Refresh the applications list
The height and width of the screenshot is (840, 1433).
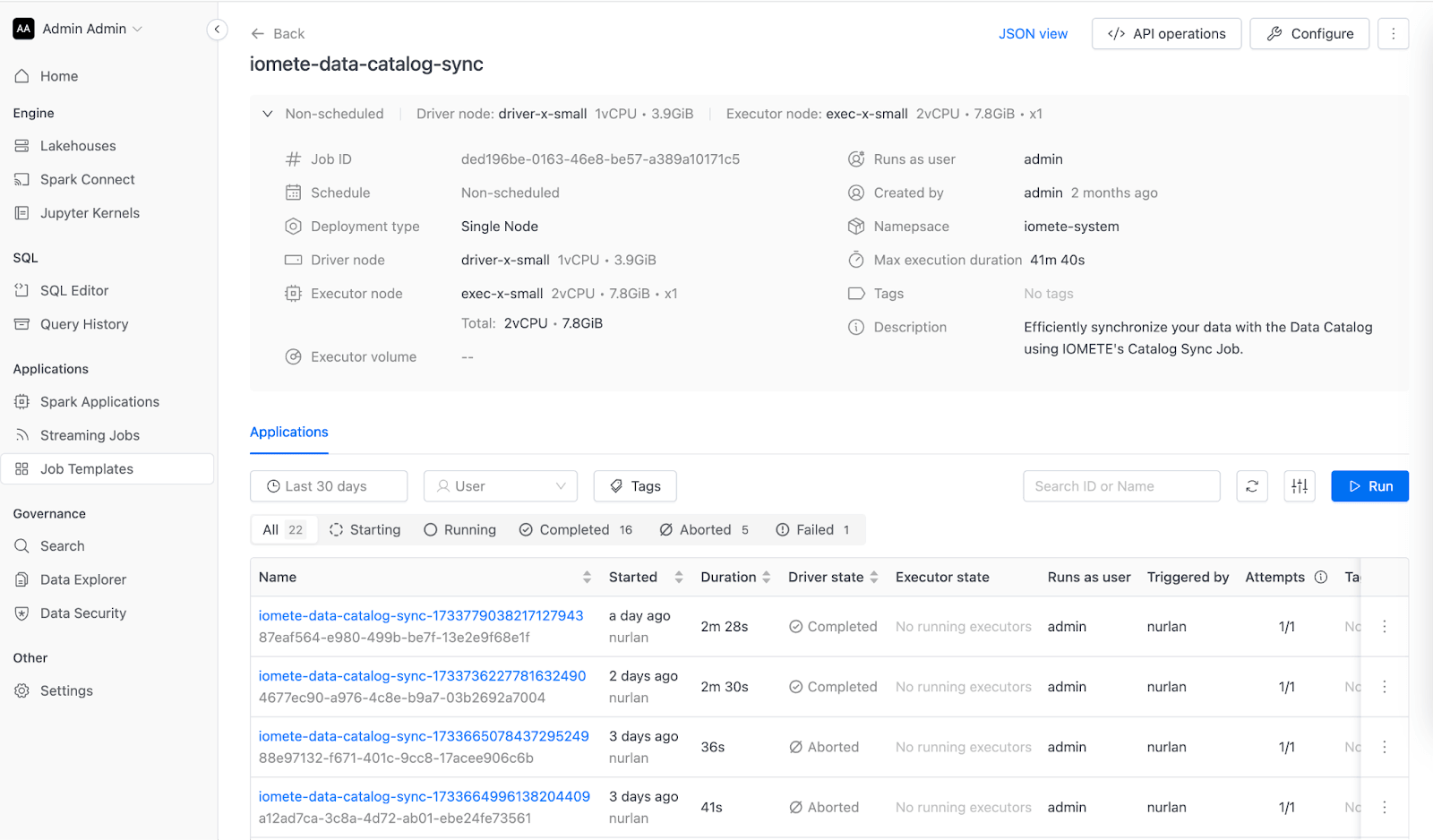(x=1252, y=486)
